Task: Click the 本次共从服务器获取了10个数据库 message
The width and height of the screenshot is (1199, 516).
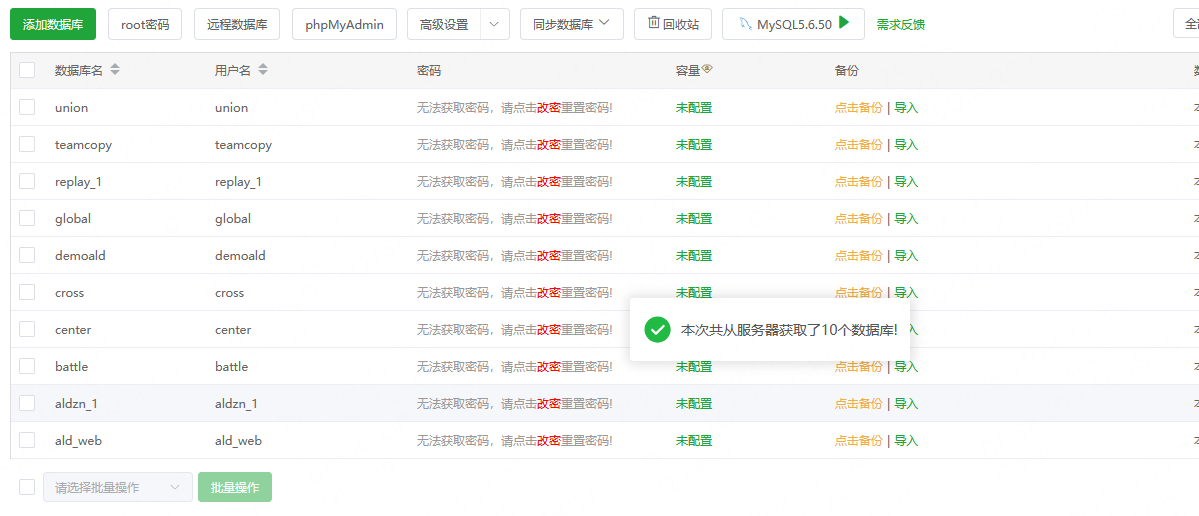Action: [788, 330]
